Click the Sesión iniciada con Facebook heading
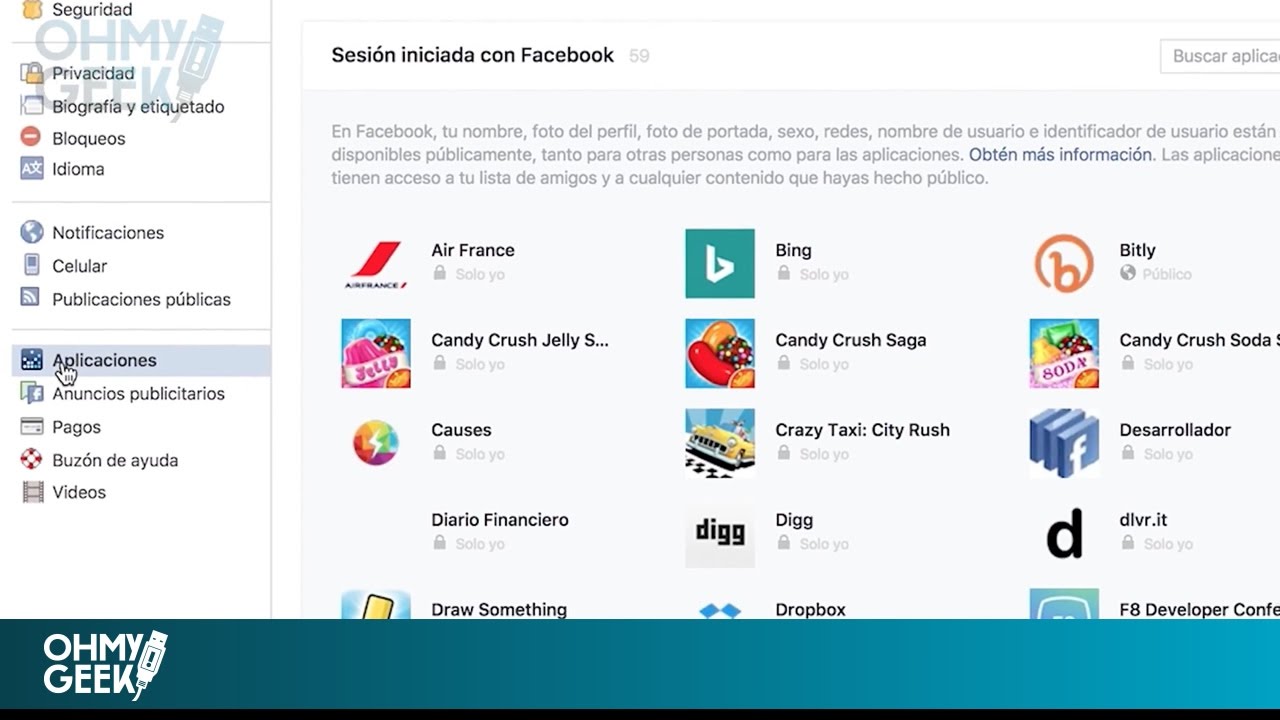The image size is (1280, 720). [x=473, y=55]
